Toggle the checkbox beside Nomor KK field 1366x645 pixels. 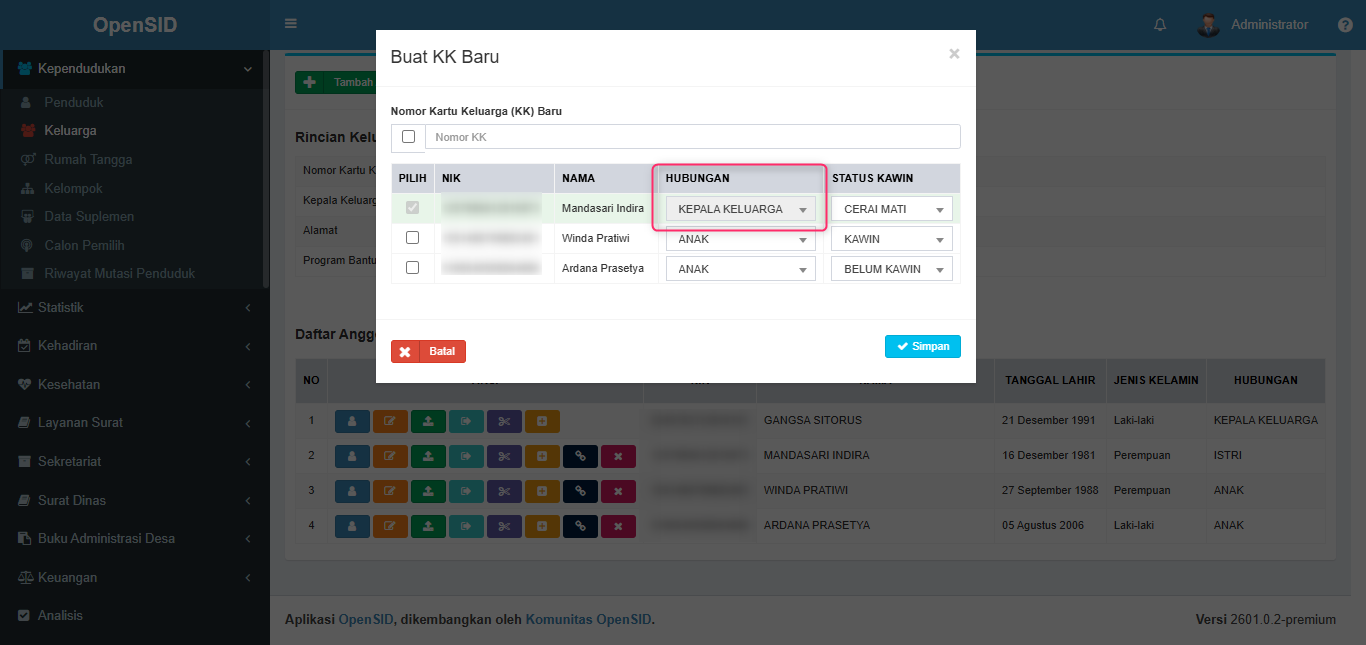tap(408, 137)
